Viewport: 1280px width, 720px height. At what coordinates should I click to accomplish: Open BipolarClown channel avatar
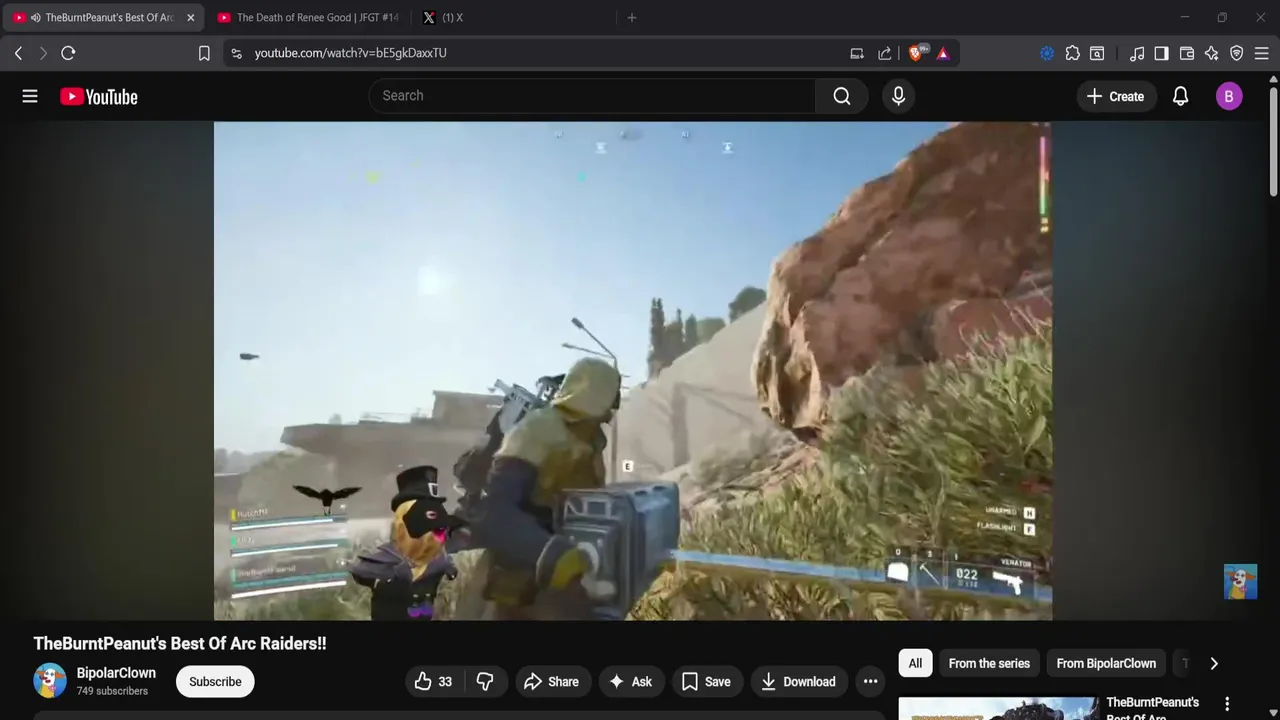50,681
